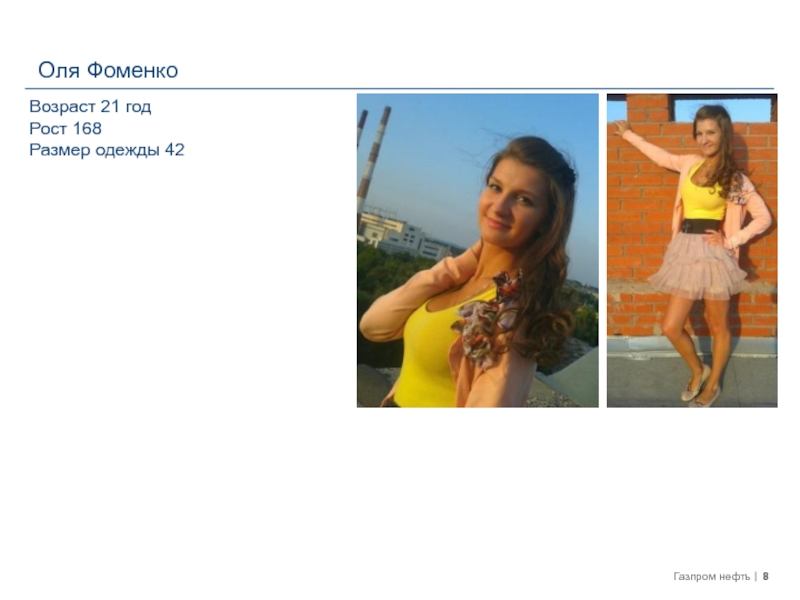
Task: Click the striped chimney in left photo
Action: [373, 158]
